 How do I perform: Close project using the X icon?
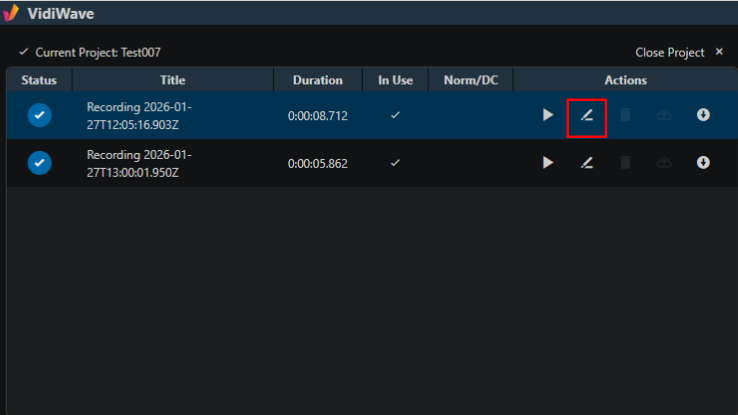pos(719,52)
